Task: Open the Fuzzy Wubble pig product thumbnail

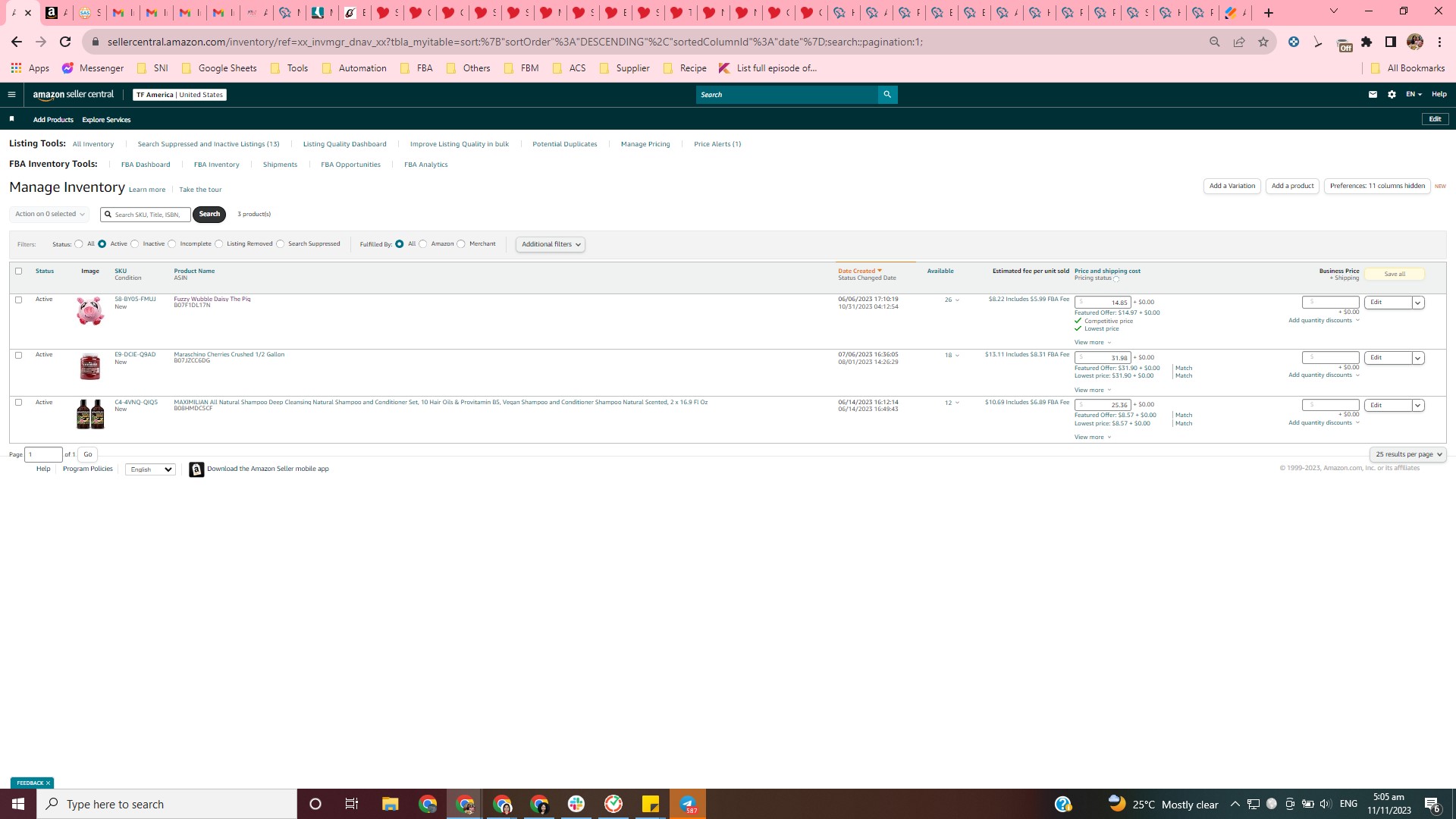Action: point(90,311)
